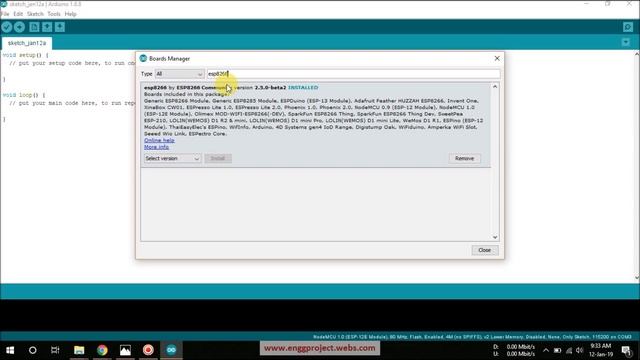Screen dimensions: 640x360
Task: Expand the Select version dropdown
Action: 172,158
